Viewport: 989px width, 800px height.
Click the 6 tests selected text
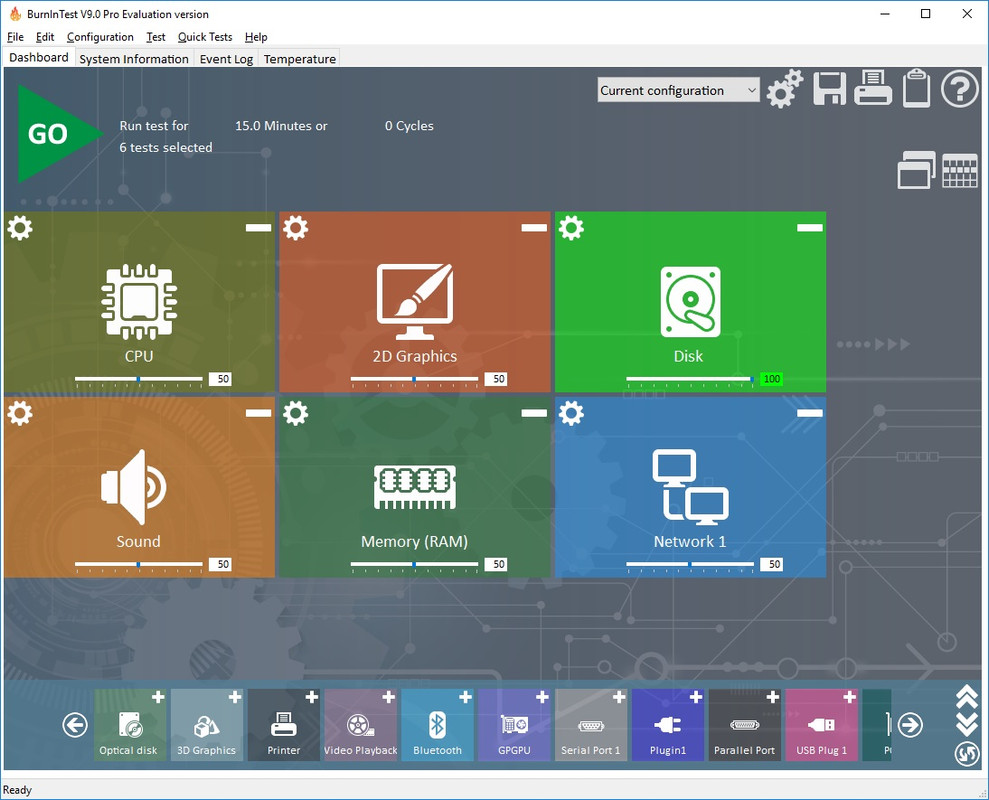pos(166,147)
